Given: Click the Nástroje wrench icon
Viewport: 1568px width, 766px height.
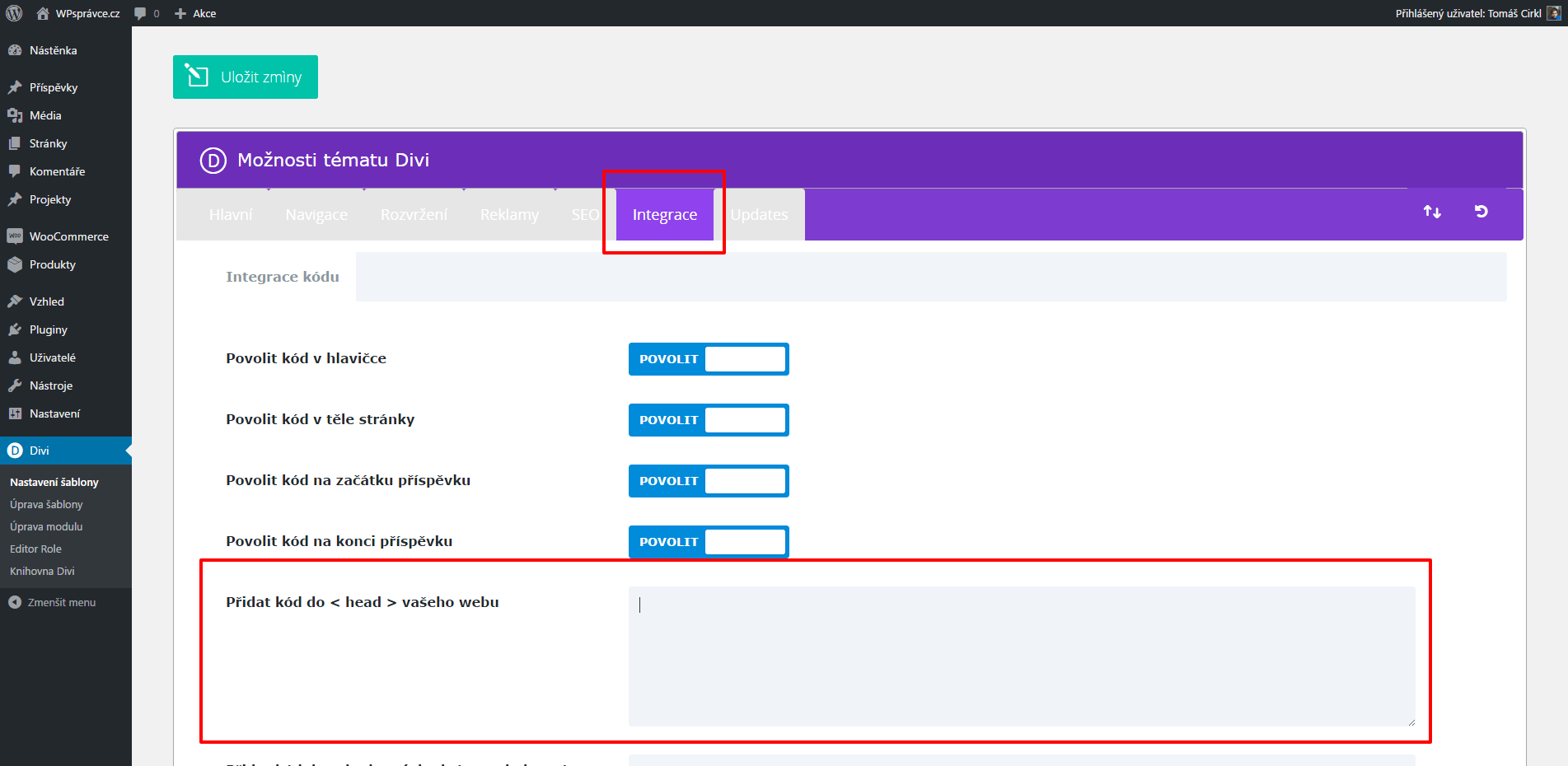Looking at the screenshot, I should click(15, 385).
